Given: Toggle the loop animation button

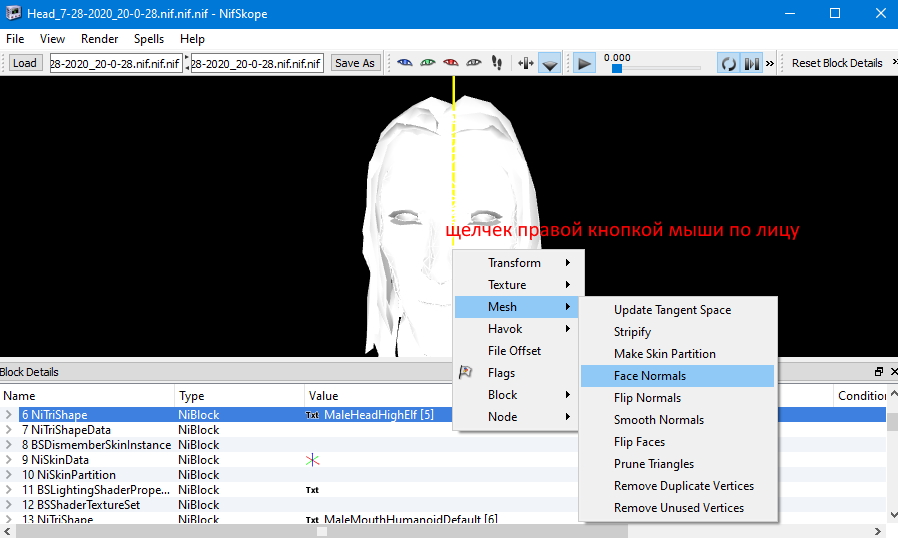Looking at the screenshot, I should tap(728, 63).
